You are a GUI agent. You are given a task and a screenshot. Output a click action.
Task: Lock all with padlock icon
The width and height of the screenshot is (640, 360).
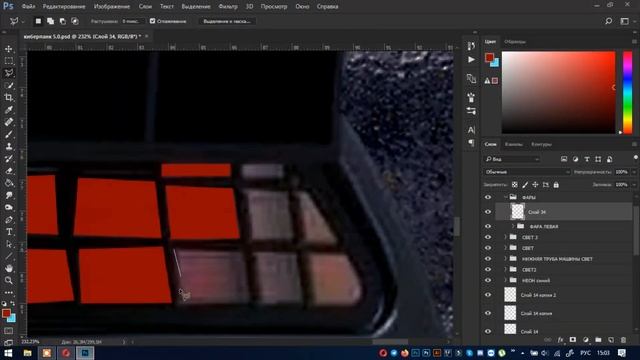(x=556, y=185)
